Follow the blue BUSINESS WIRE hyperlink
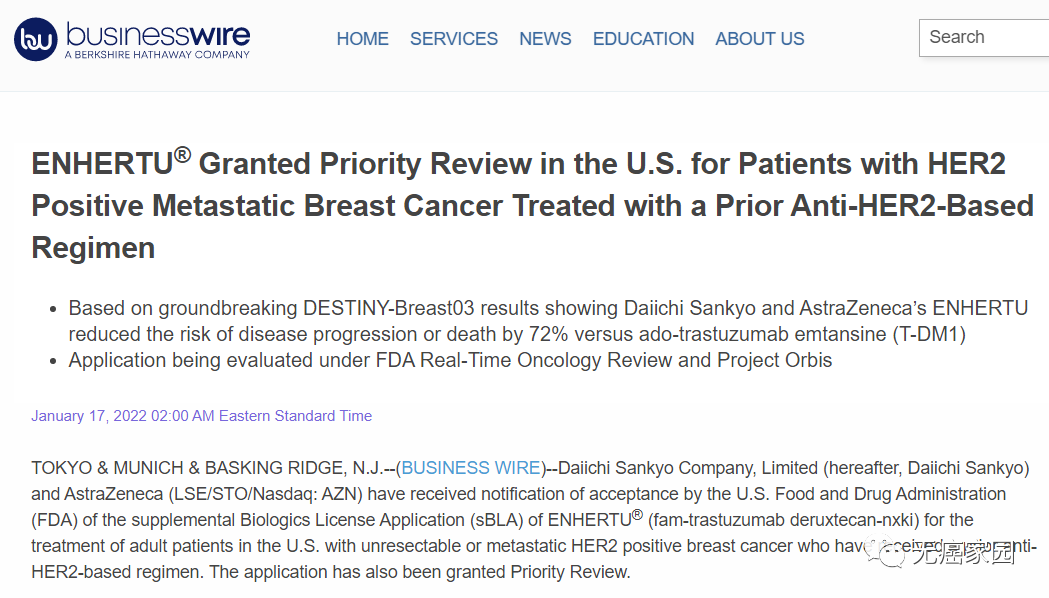1049x598 pixels. click(471, 468)
